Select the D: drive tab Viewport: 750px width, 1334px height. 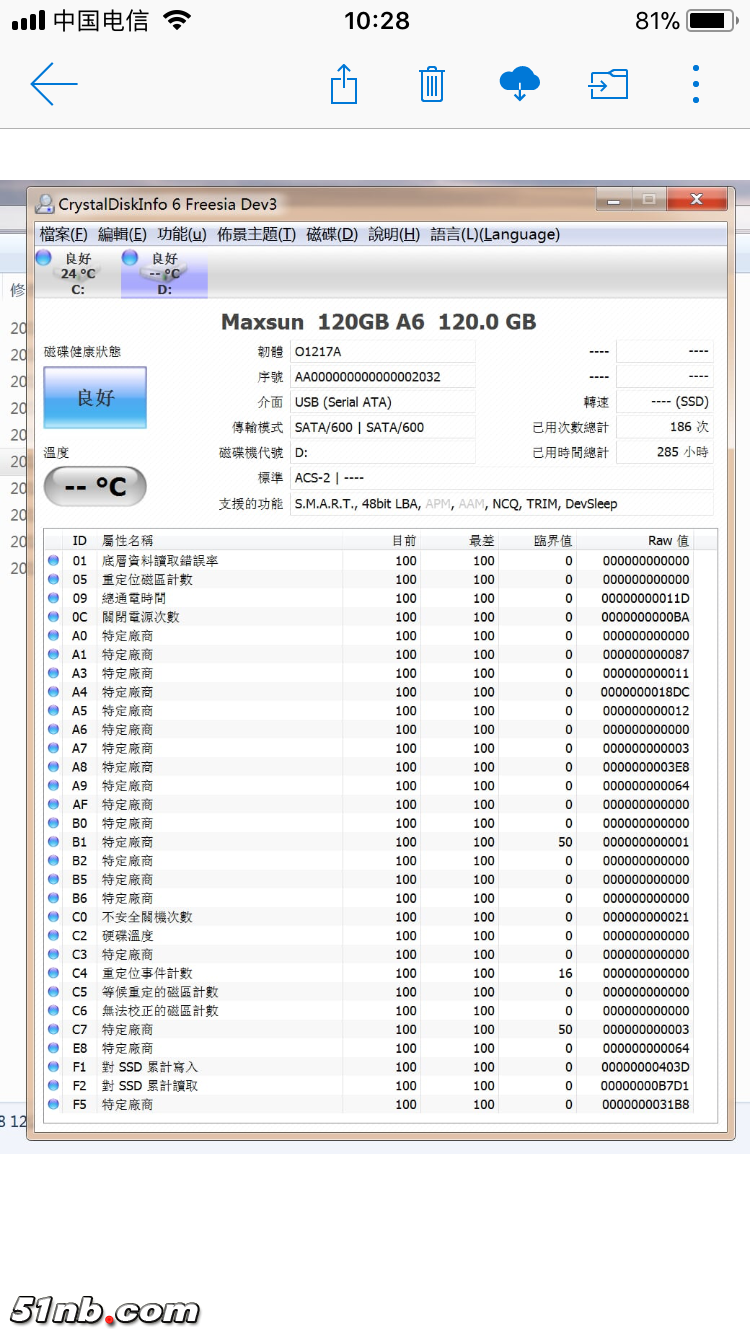[164, 274]
